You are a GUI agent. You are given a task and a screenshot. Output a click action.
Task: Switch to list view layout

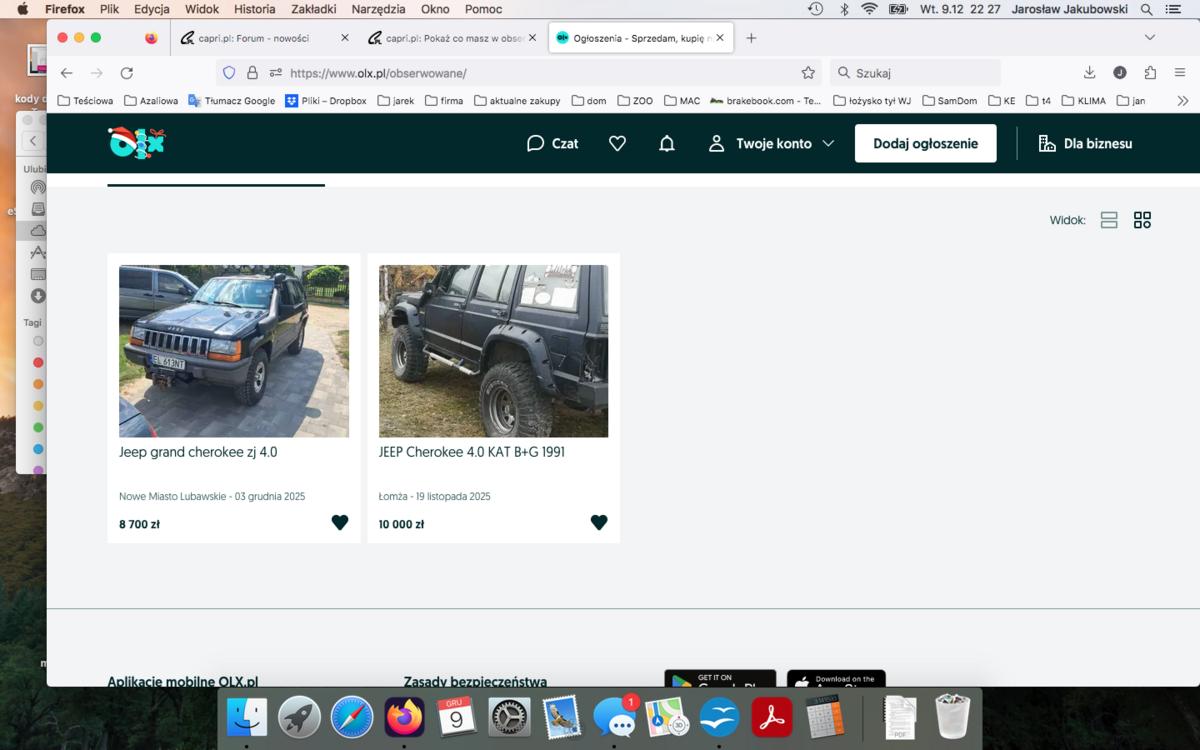[1109, 220]
